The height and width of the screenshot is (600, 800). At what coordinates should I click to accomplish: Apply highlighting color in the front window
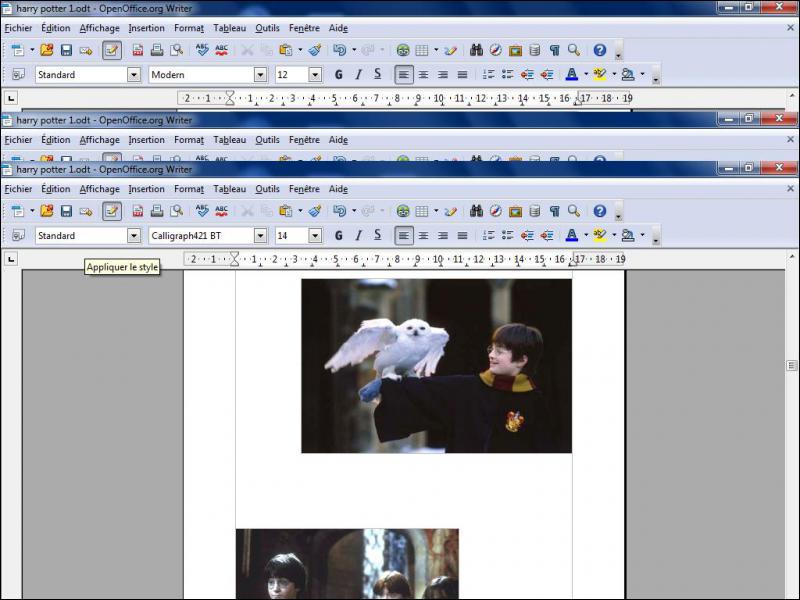pyautogui.click(x=600, y=235)
